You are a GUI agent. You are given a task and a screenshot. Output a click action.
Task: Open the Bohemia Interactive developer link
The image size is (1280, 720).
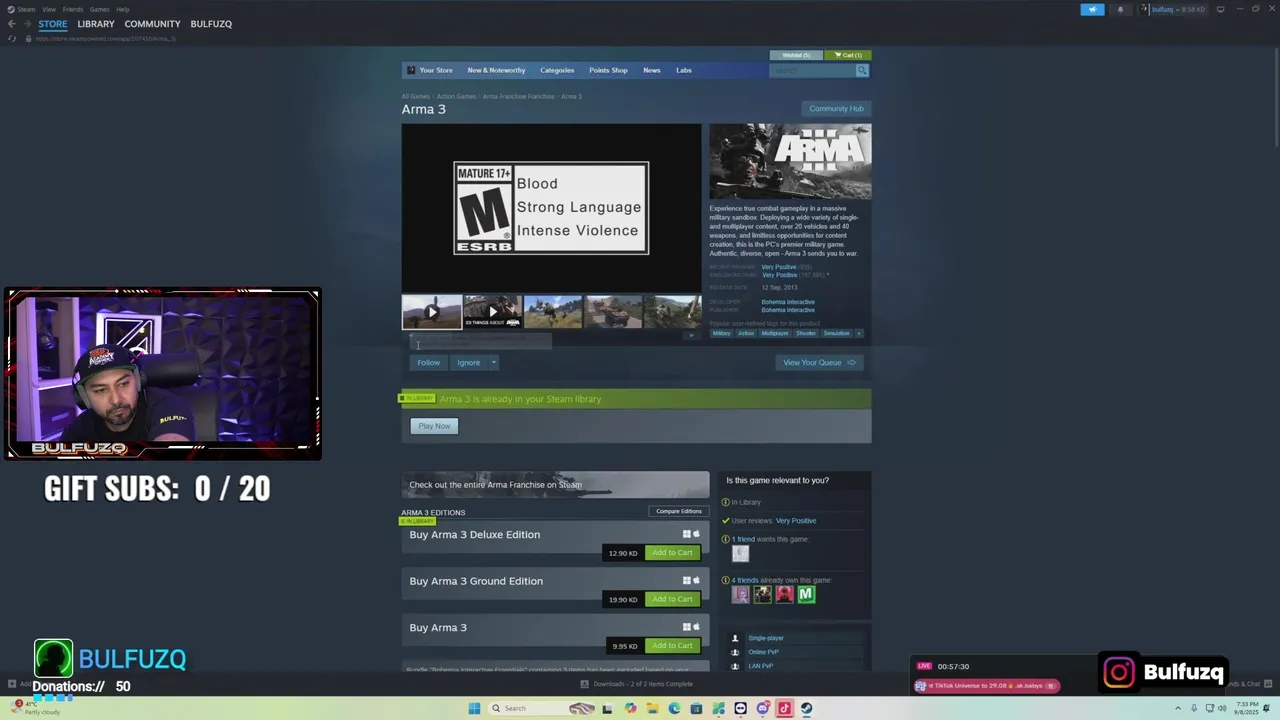[x=788, y=302]
